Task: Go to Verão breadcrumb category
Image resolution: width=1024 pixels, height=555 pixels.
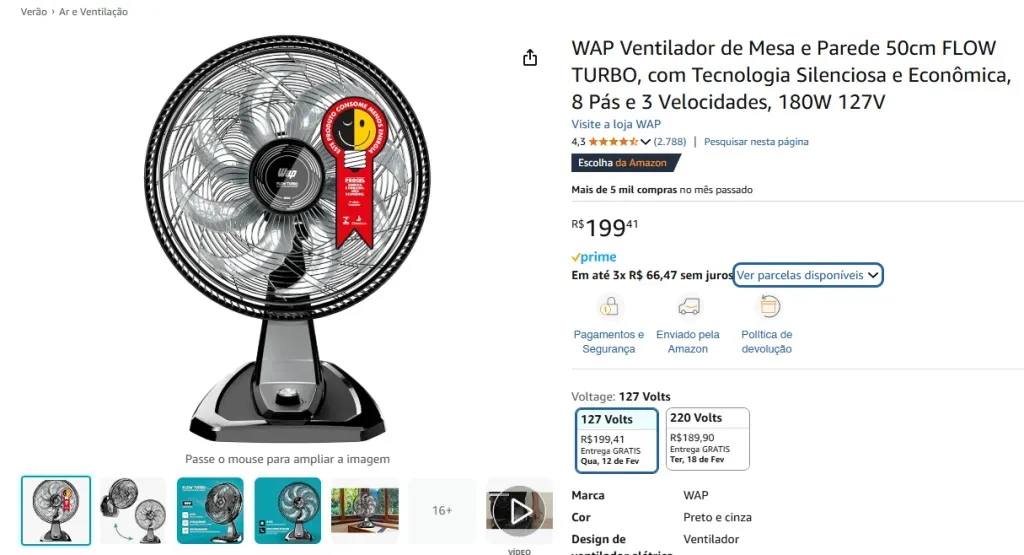Action: click(33, 12)
